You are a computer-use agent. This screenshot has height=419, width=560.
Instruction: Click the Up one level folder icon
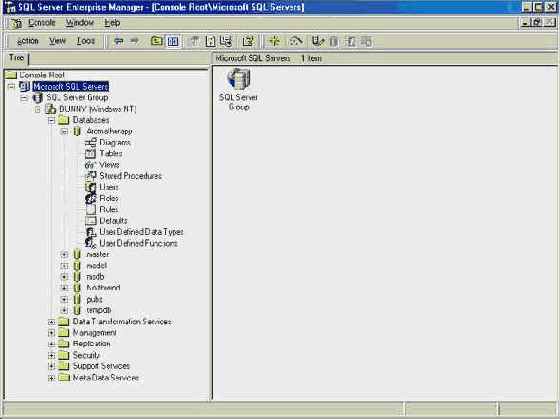tap(156, 41)
